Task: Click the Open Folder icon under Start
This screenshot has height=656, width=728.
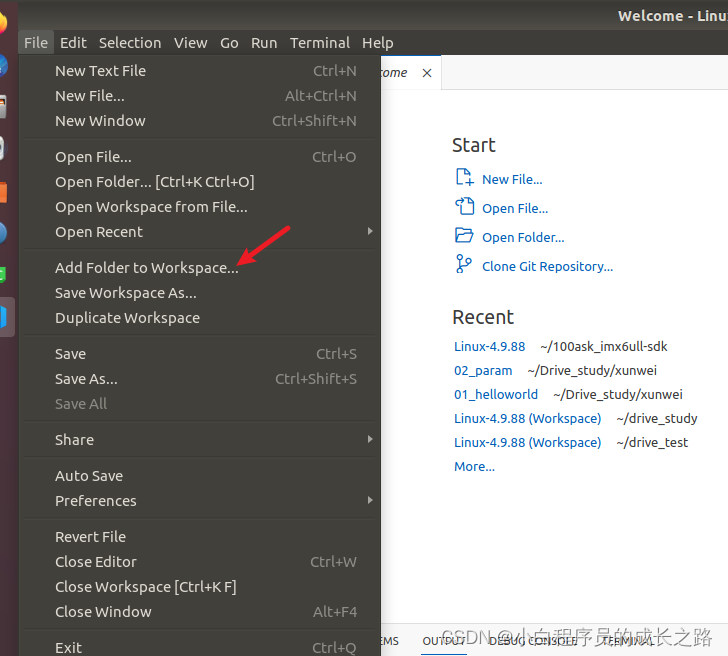Action: tap(464, 235)
